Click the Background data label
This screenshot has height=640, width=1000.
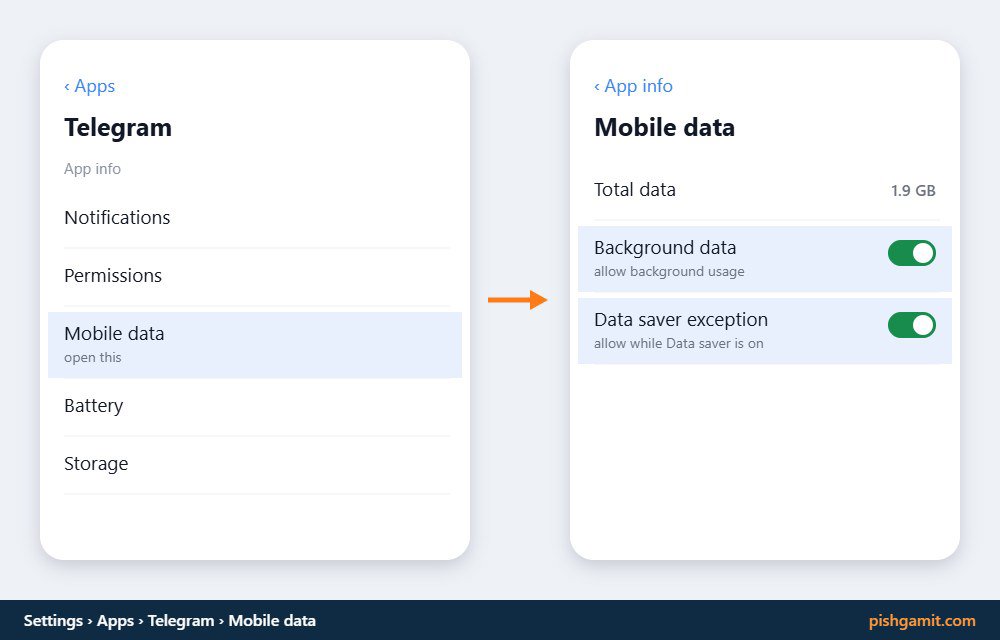tap(665, 247)
